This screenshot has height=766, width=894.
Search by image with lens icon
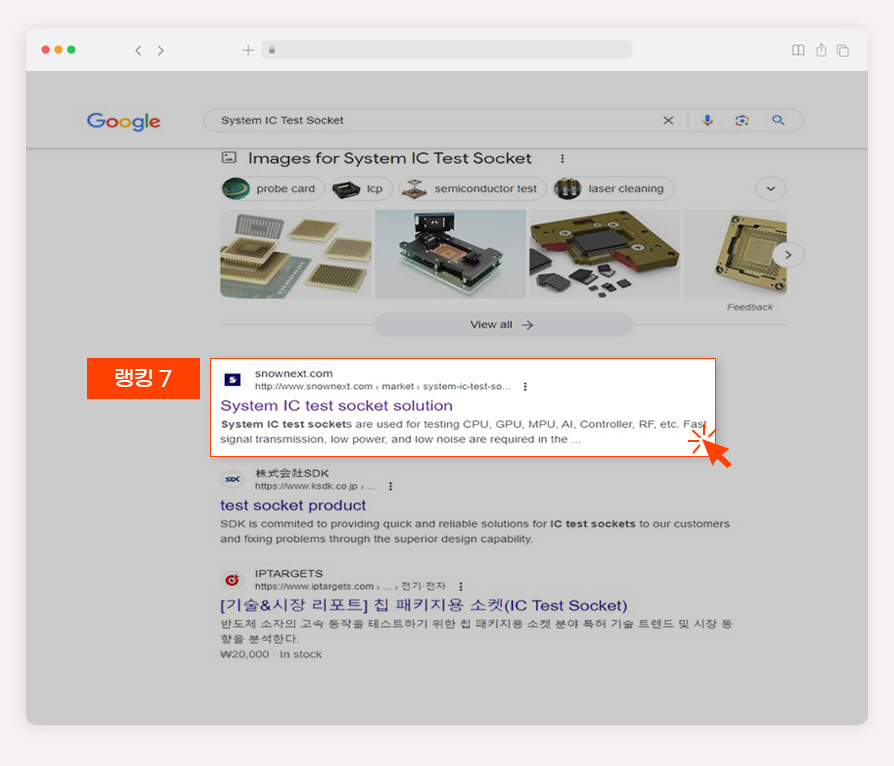tap(742, 120)
